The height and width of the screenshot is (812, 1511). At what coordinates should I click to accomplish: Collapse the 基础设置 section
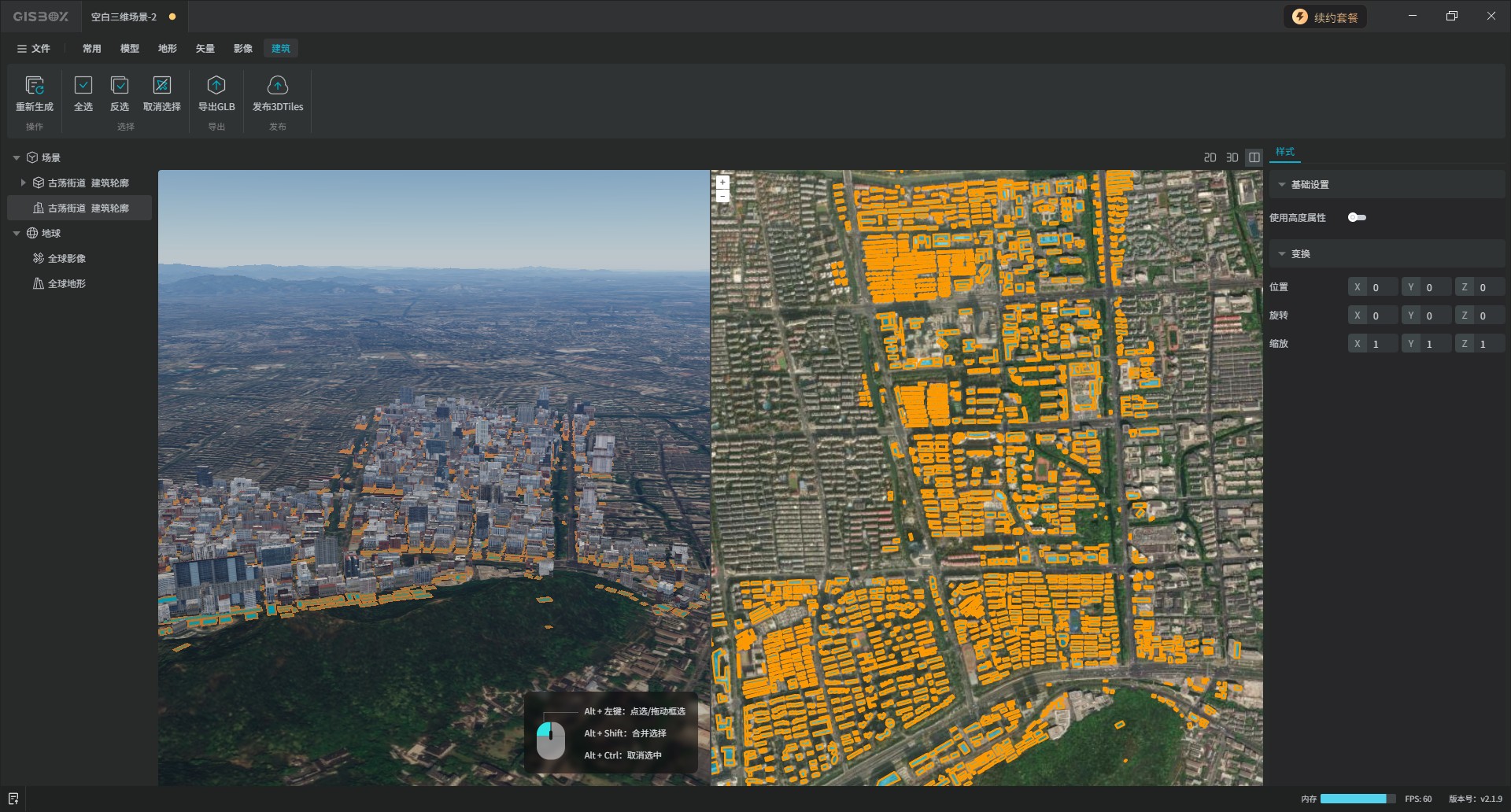[x=1282, y=185]
